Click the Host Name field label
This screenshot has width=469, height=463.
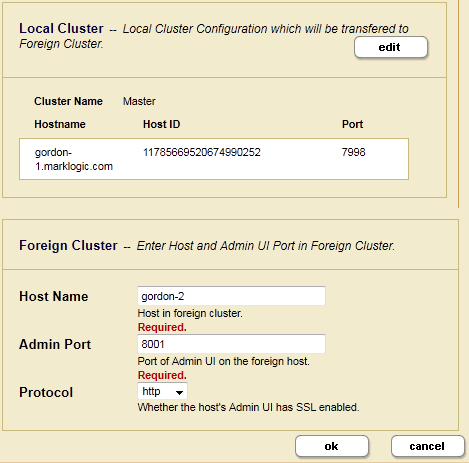pos(54,296)
